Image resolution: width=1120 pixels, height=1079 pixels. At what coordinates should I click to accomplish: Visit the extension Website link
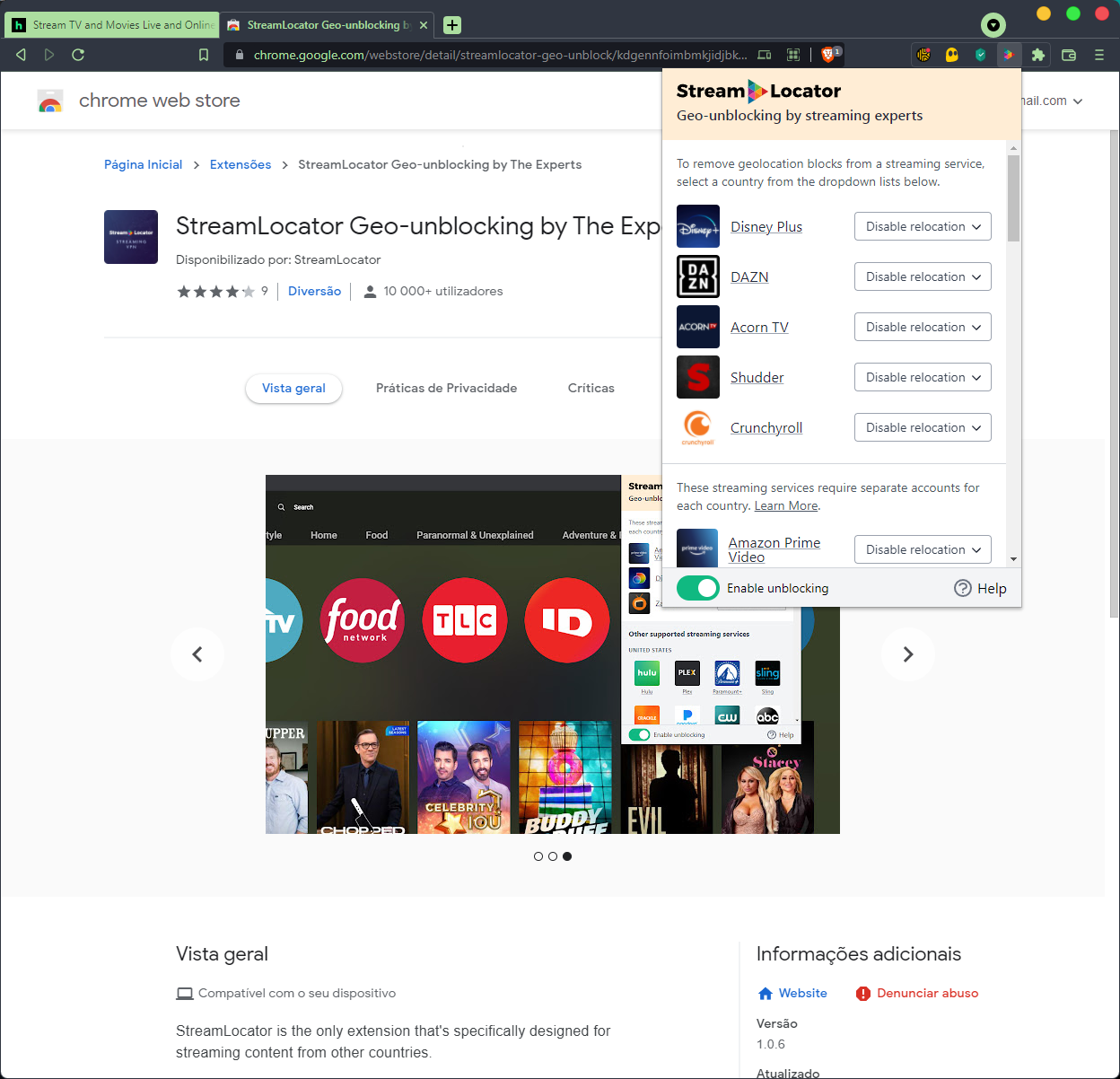pyautogui.click(x=792, y=993)
